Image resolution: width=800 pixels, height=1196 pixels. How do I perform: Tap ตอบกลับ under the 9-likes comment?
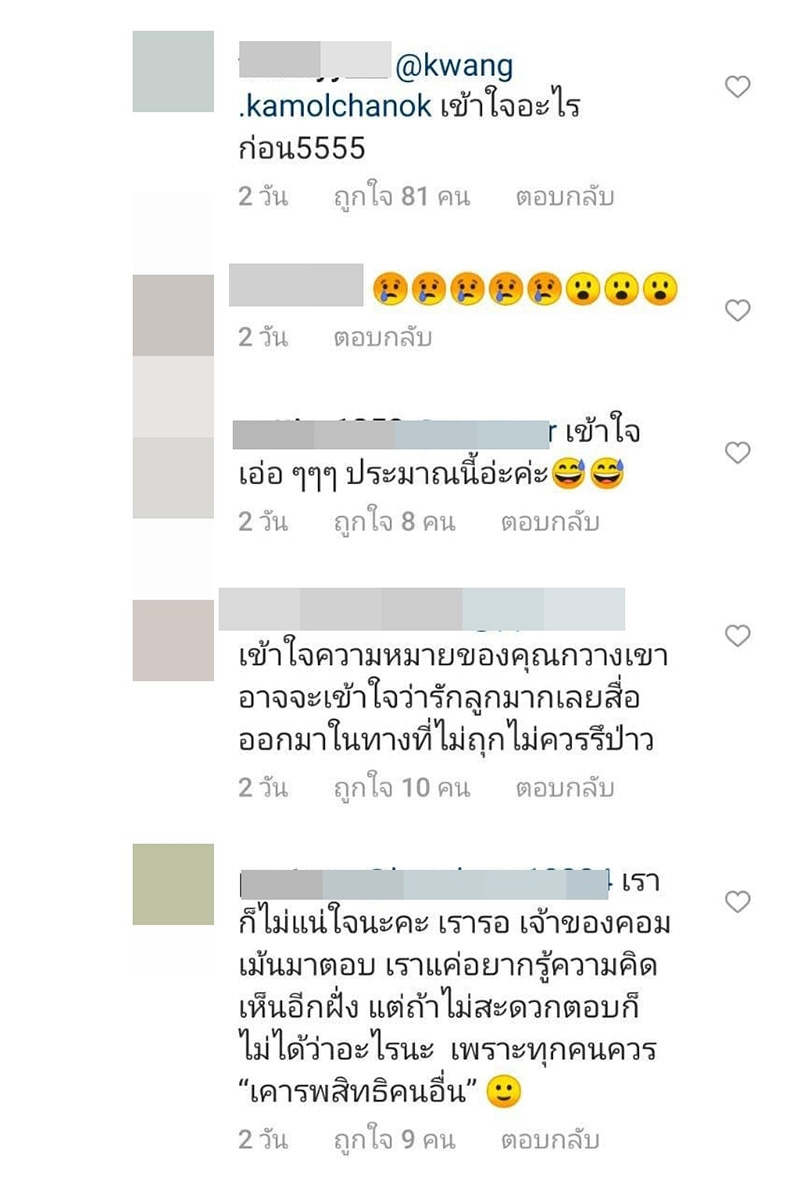coord(550,1140)
